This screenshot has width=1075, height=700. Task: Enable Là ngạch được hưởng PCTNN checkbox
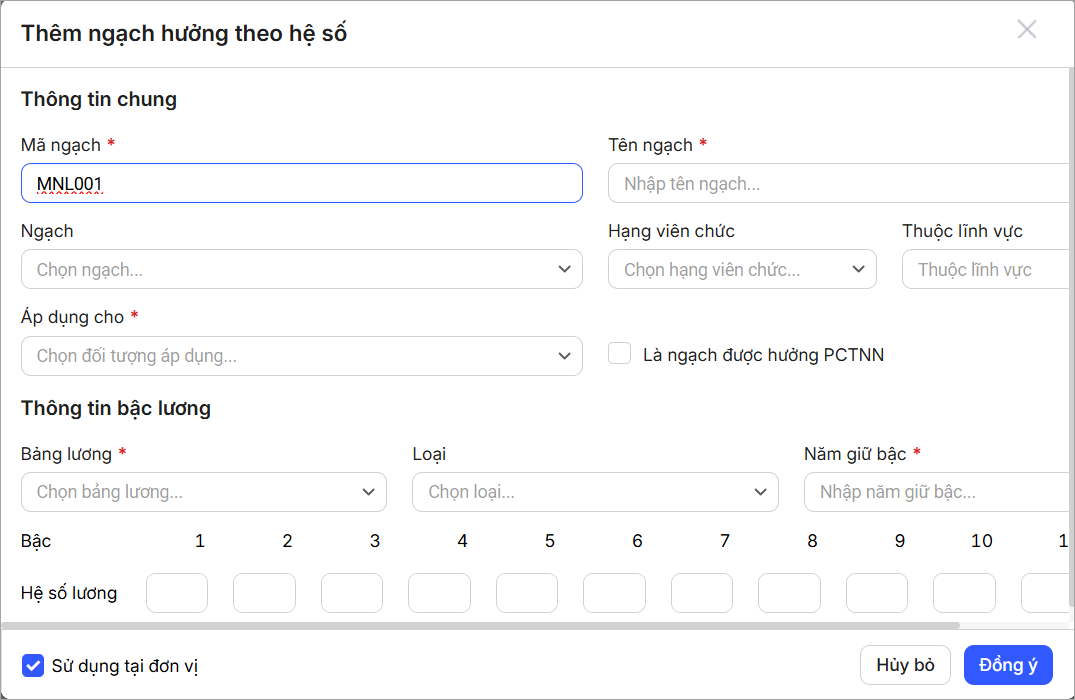pos(620,354)
